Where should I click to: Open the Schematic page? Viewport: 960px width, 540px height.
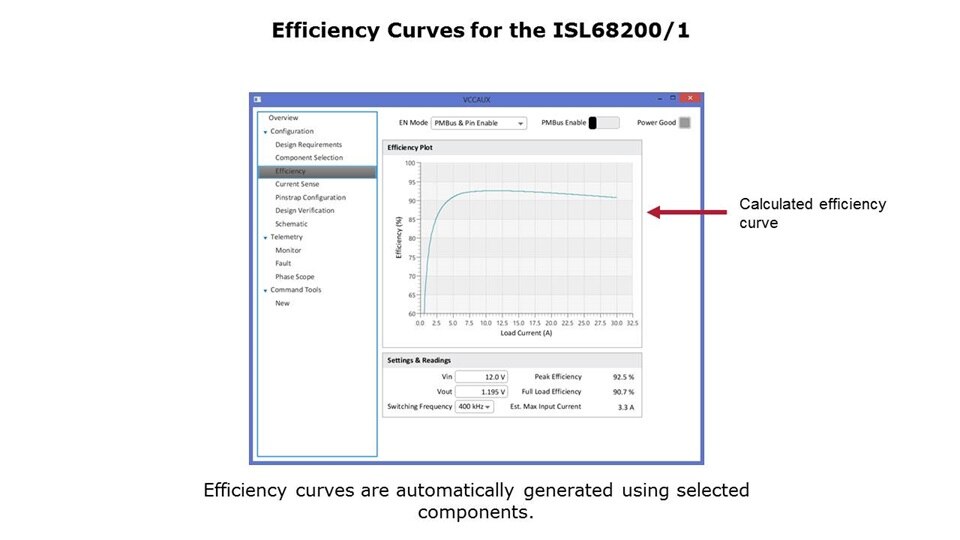click(291, 223)
